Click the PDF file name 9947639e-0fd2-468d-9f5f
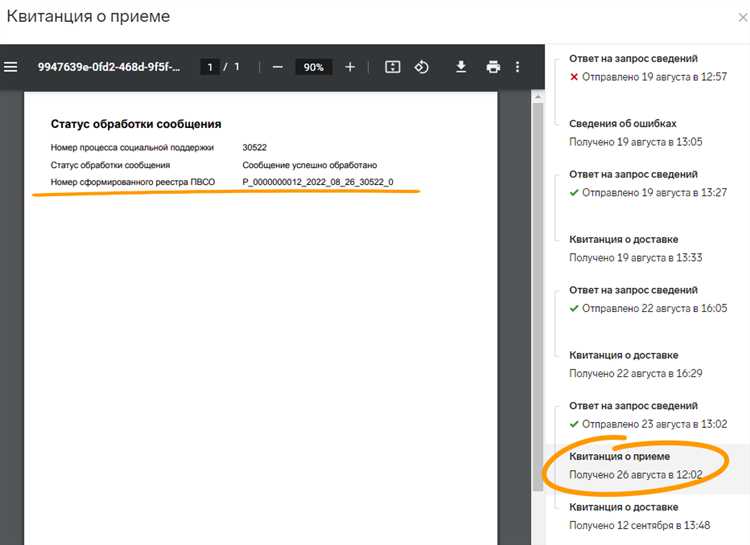The width and height of the screenshot is (750, 545). click(x=108, y=67)
